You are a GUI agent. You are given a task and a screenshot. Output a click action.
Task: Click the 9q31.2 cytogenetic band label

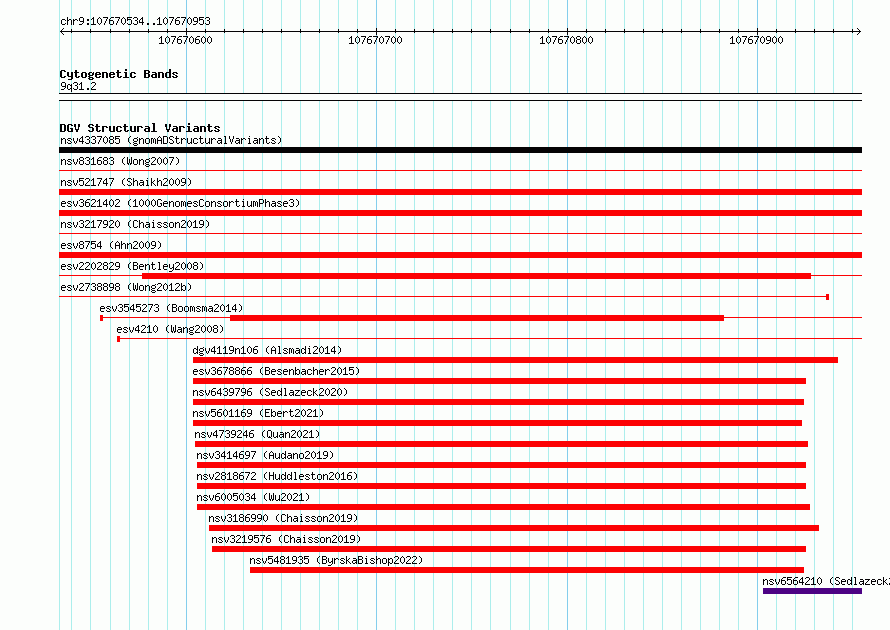point(78,86)
